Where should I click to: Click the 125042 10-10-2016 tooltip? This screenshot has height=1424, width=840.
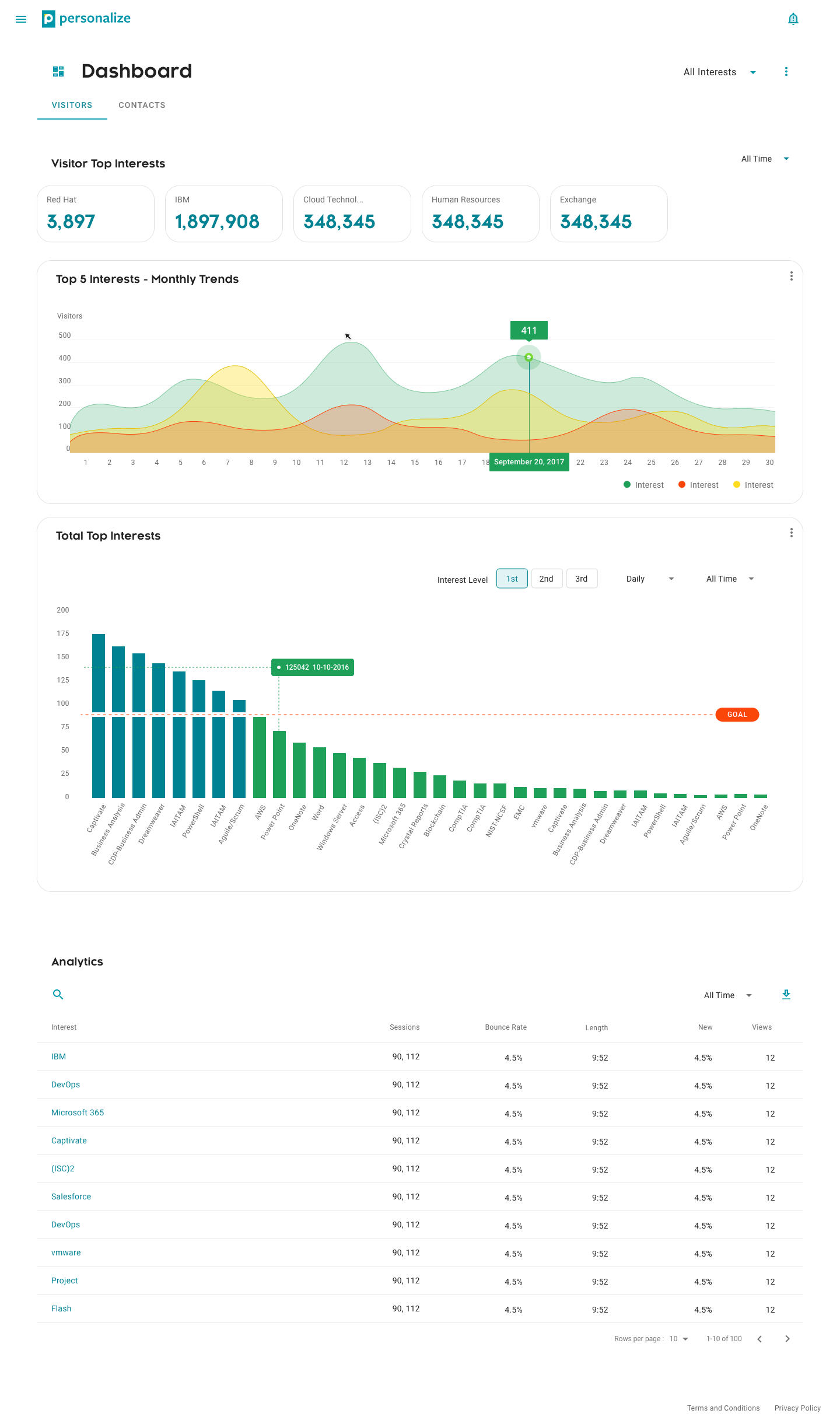[313, 667]
